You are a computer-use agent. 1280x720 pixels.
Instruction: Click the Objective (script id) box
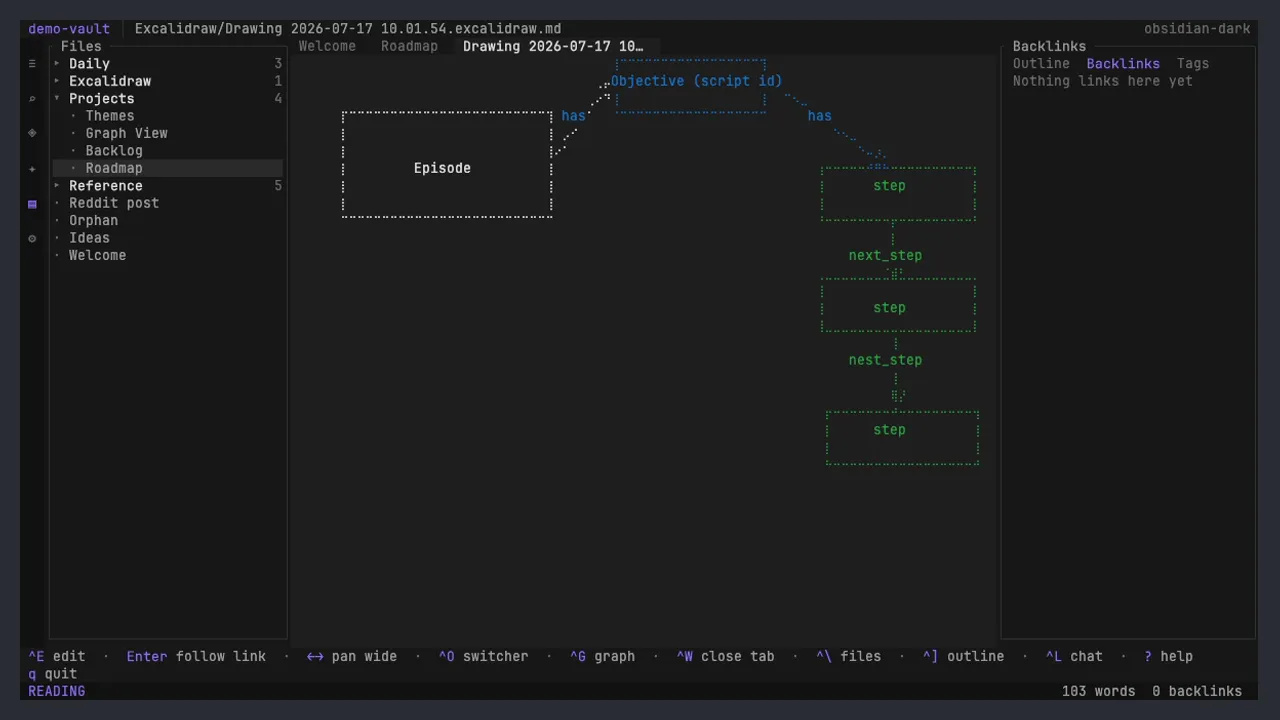(x=692, y=85)
